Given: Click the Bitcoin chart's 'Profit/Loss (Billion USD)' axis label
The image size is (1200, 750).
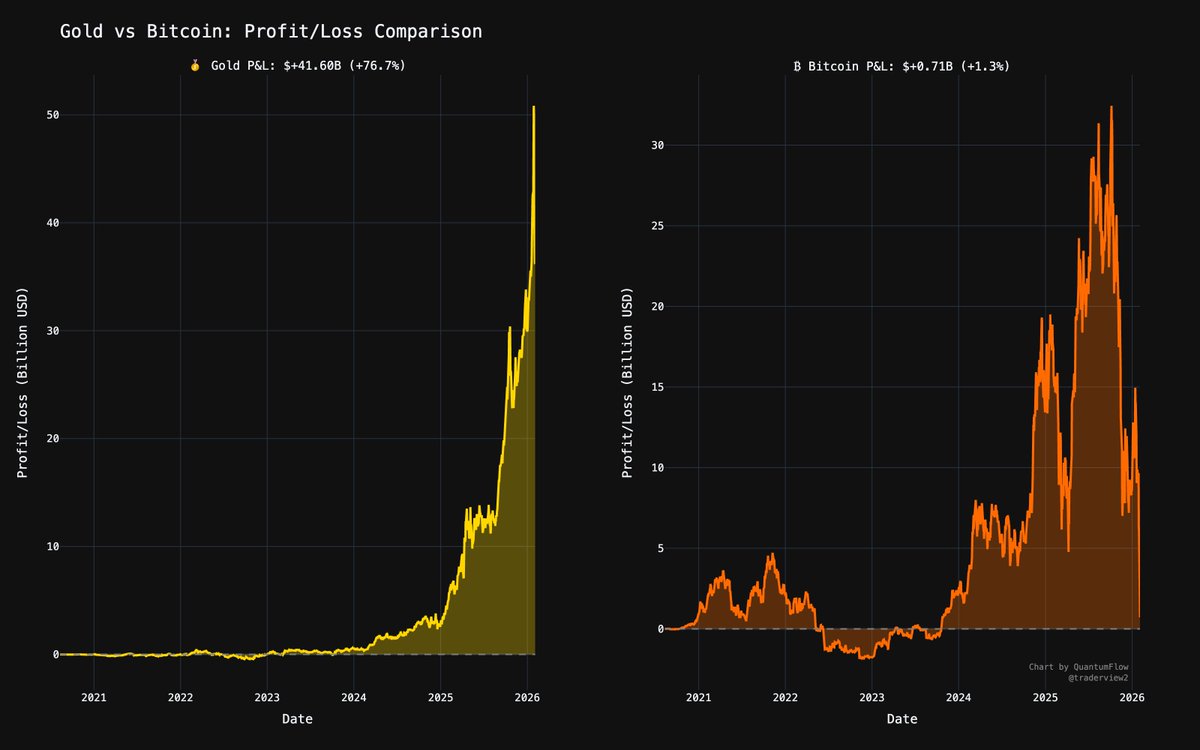Looking at the screenshot, I should coord(627,385).
